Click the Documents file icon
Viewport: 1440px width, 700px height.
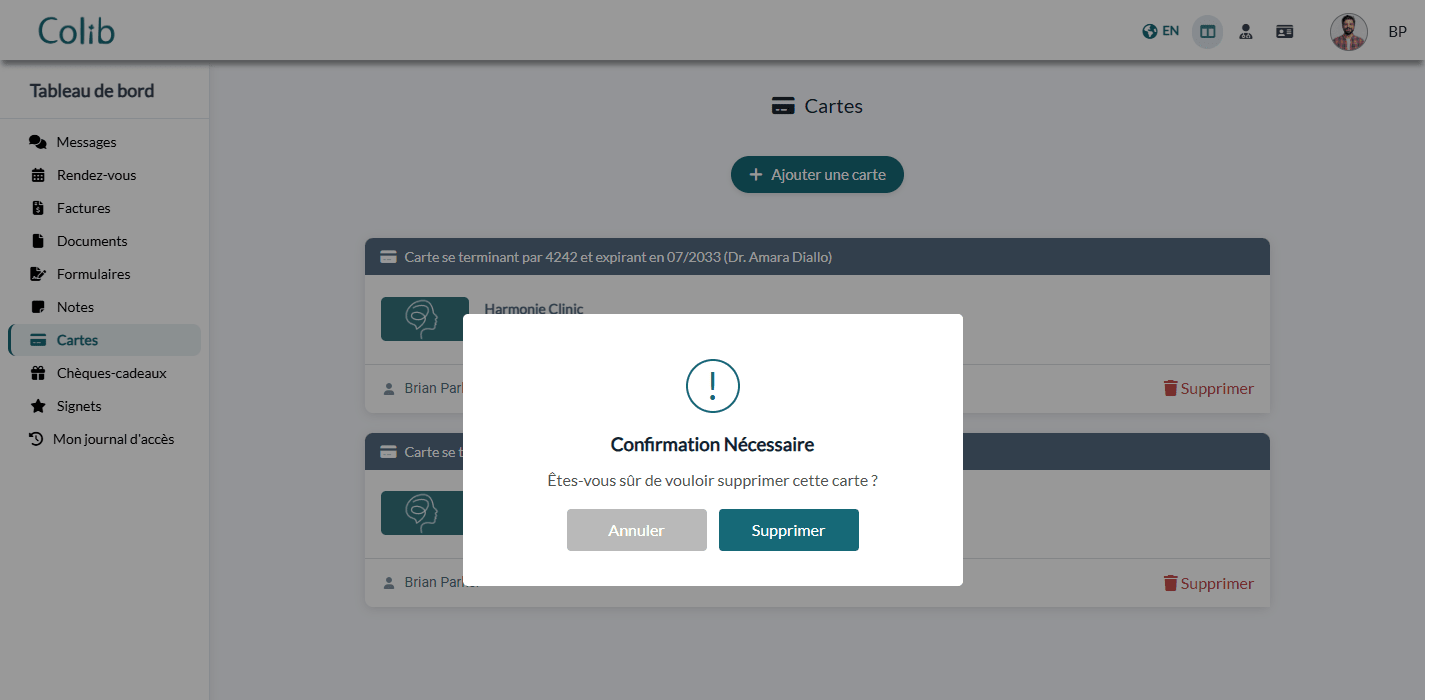click(38, 241)
